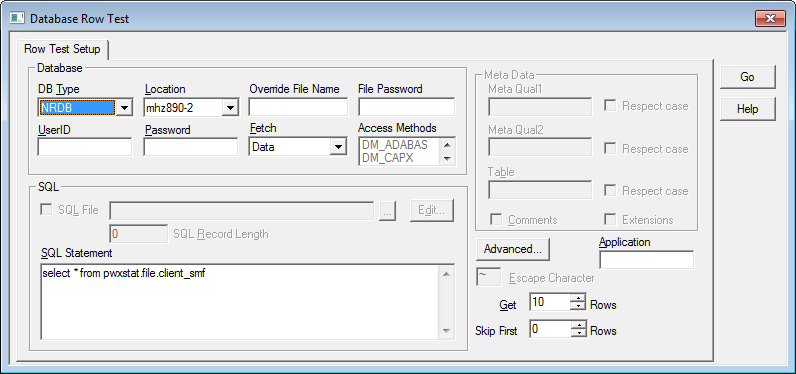796x374 pixels.
Task: Click the Database Row Test title bar icon
Action: 17,19
